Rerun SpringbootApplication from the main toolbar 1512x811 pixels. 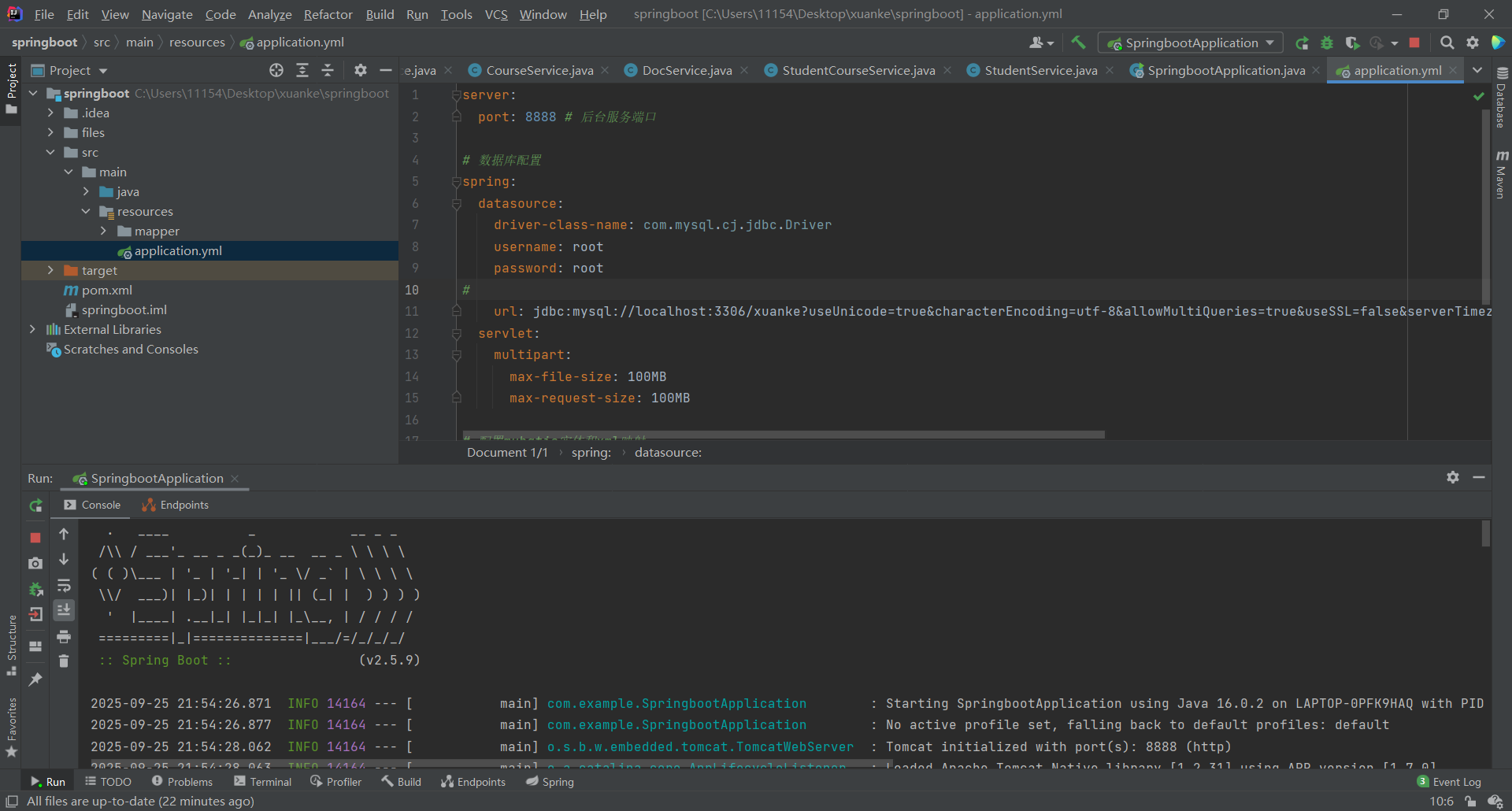click(x=1303, y=43)
